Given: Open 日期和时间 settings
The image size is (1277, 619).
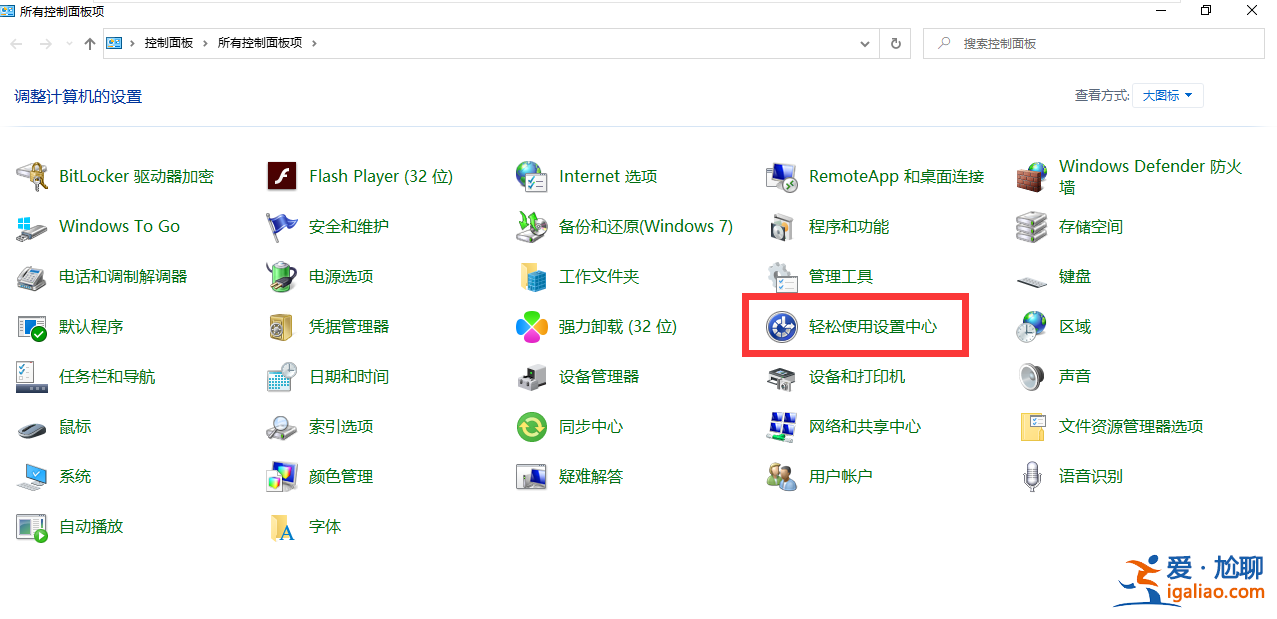Looking at the screenshot, I should tap(348, 376).
